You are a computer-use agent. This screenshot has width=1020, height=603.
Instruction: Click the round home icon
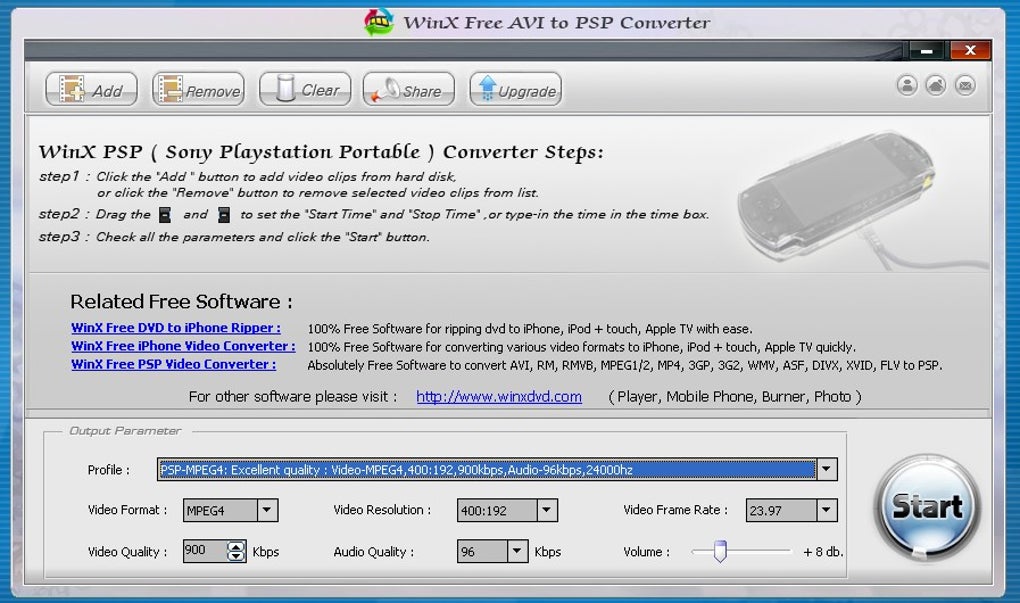tap(935, 85)
